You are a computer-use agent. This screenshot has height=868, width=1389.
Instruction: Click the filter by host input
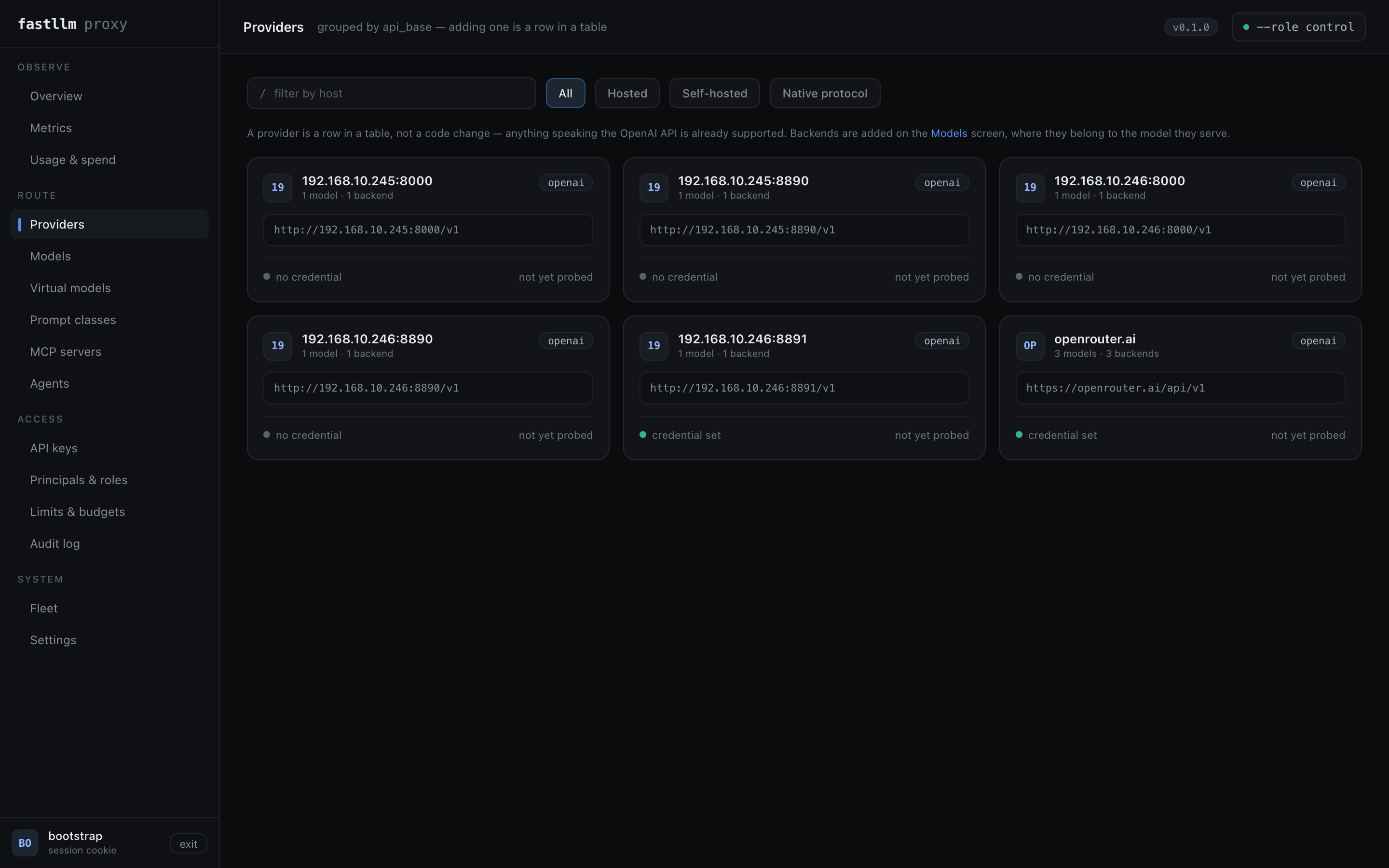pos(392,93)
